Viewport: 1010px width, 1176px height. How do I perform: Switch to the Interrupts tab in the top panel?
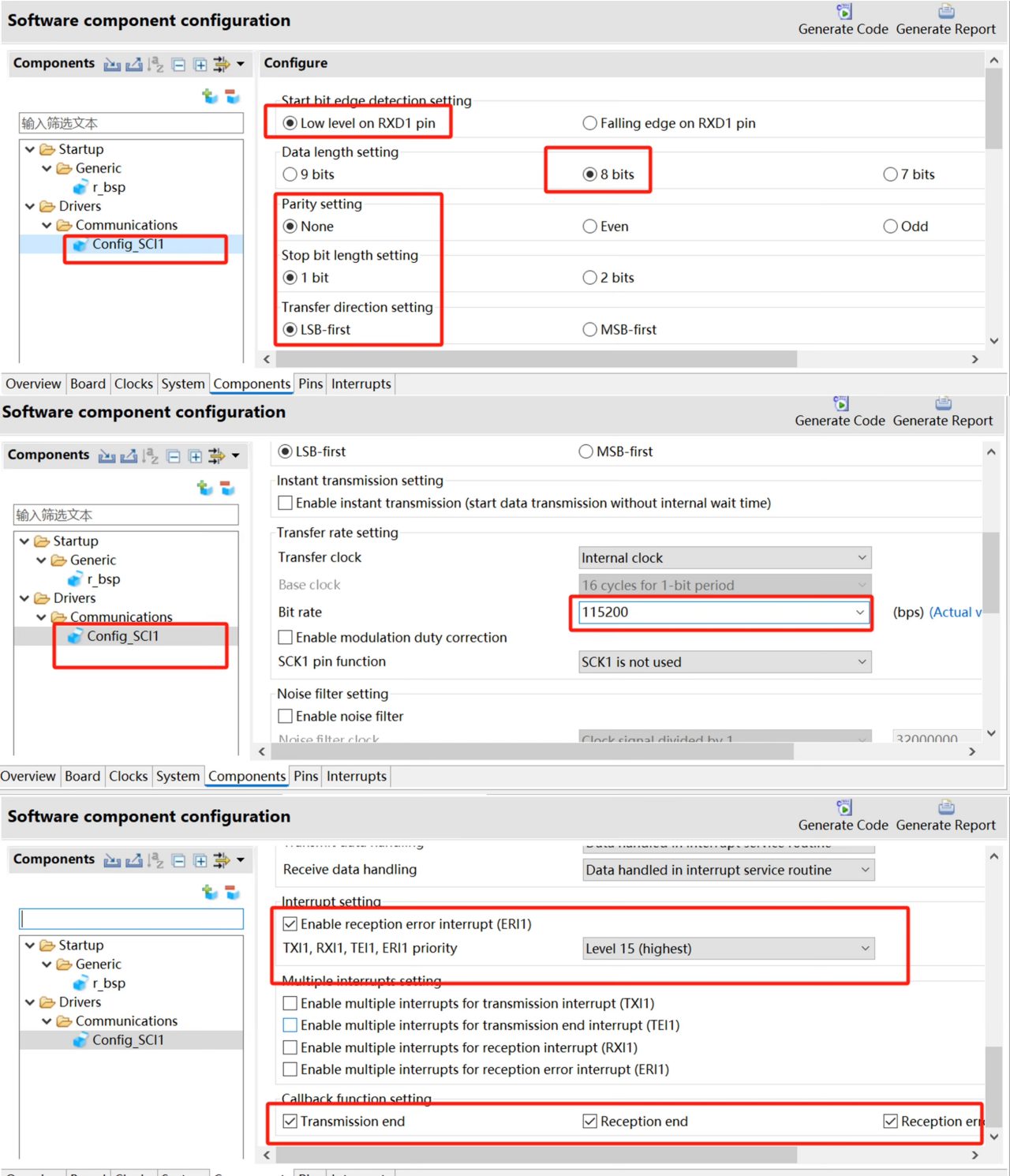point(361,384)
